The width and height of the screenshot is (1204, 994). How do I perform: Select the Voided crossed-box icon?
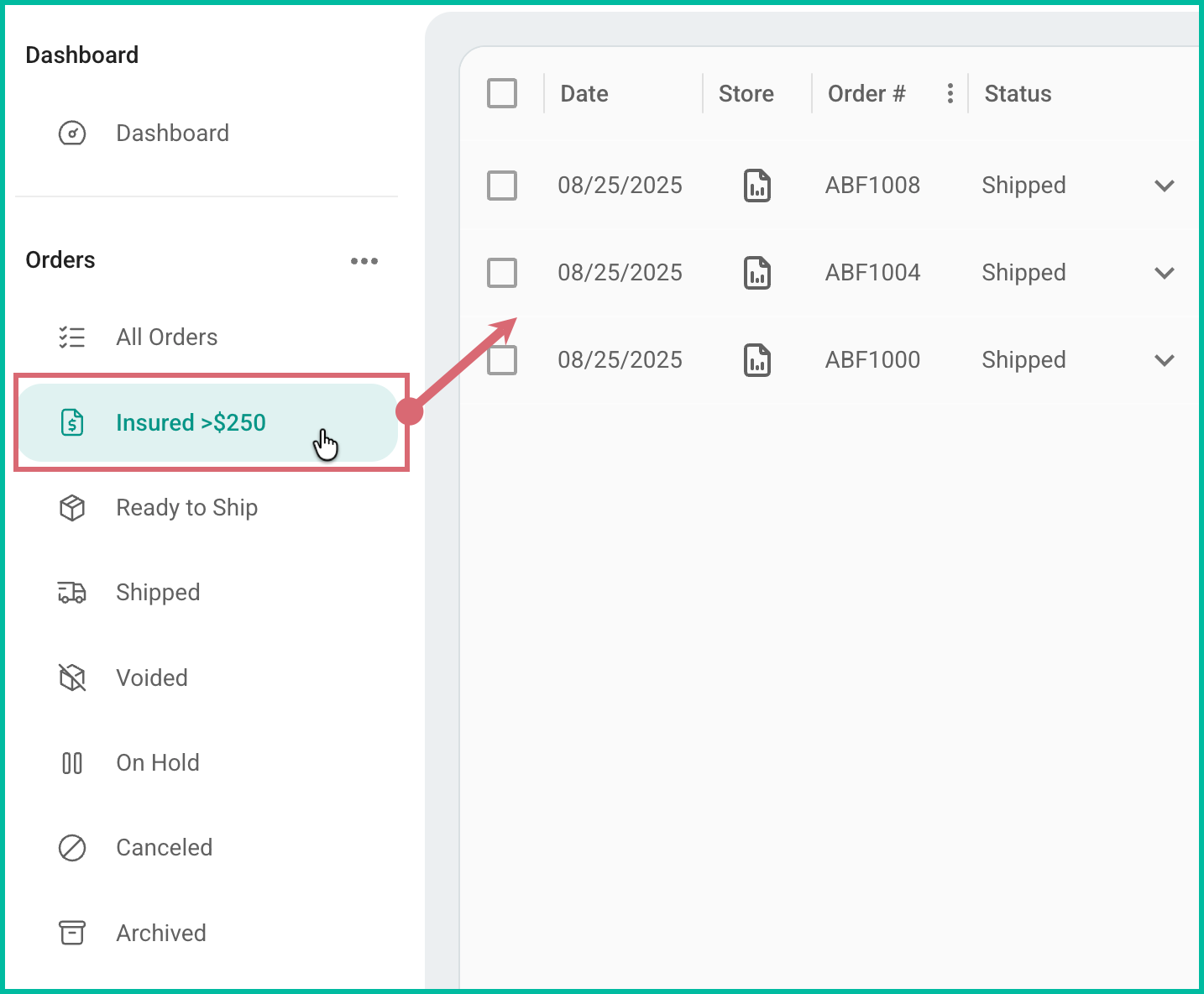point(72,677)
